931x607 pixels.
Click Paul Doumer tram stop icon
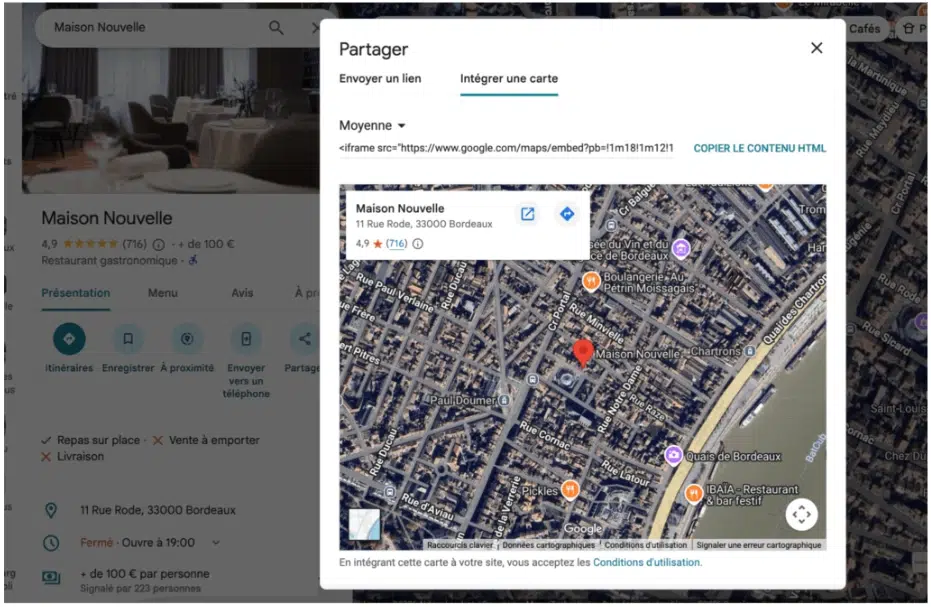[504, 400]
